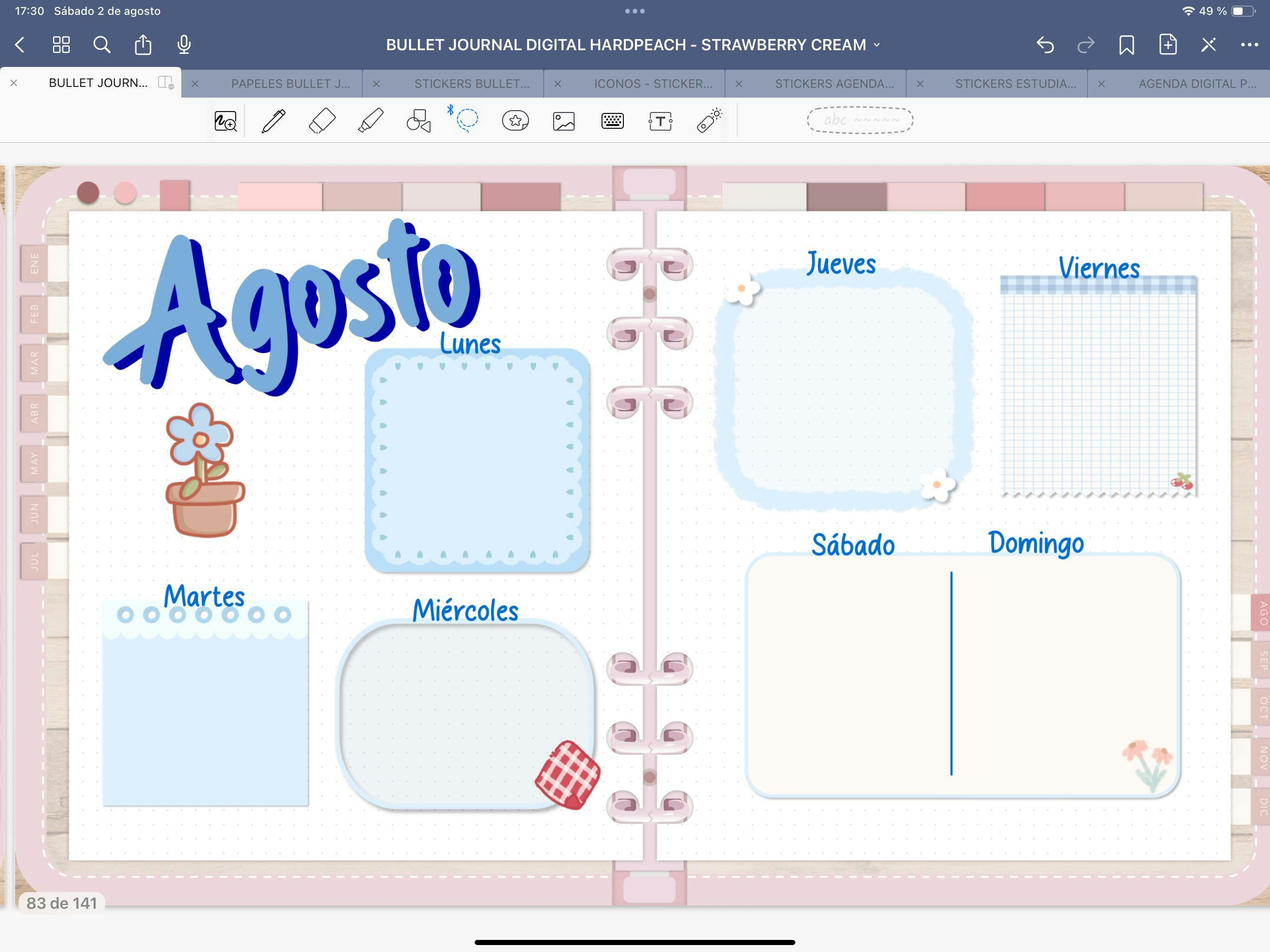Select the Text box tool

coord(660,121)
